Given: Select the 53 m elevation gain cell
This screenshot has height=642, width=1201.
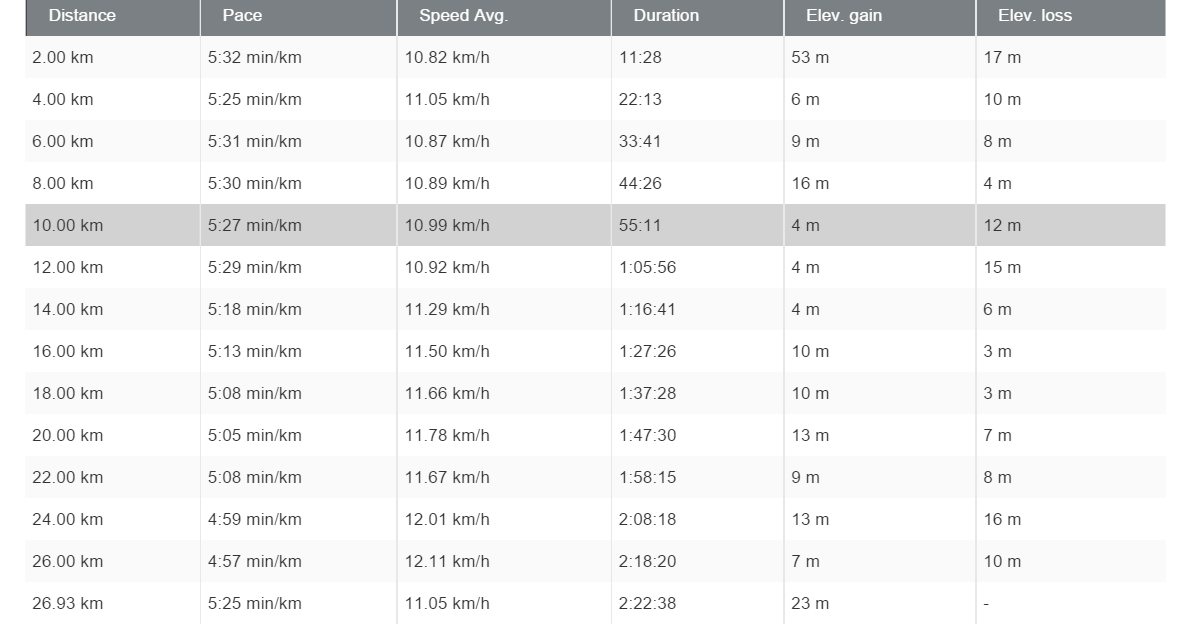Looking at the screenshot, I should (x=810, y=58).
